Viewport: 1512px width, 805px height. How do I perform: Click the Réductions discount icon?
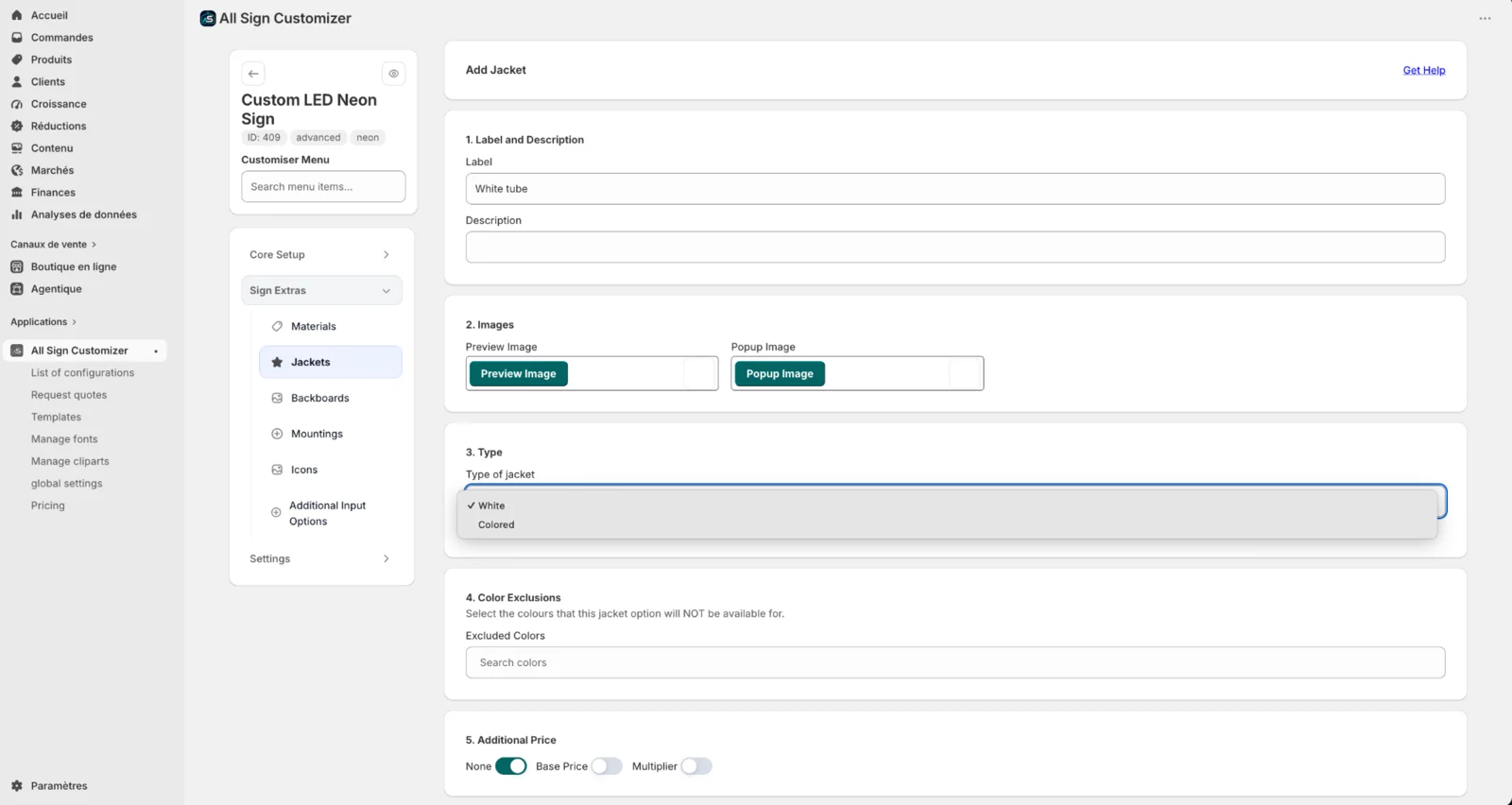(x=16, y=126)
